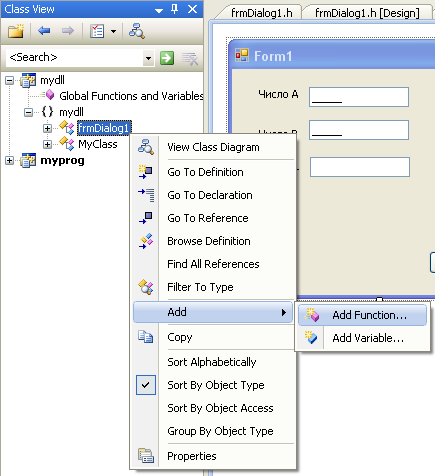Viewport: 435px width, 476px height.
Task: Open the Class View Settings icon
Action: (x=97, y=31)
